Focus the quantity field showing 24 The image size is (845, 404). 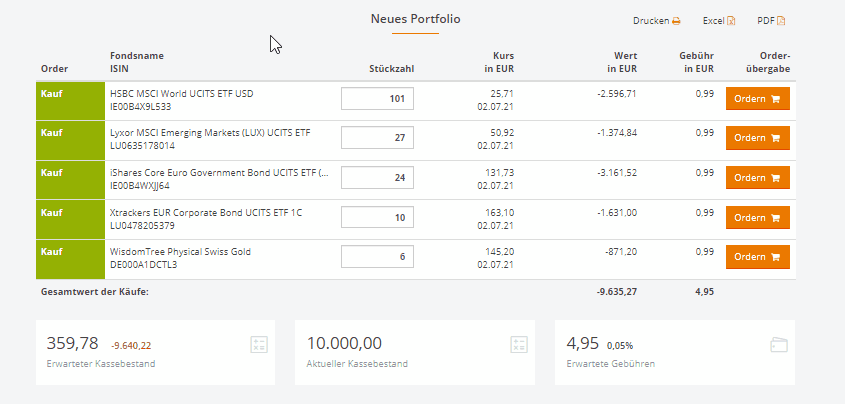pos(377,178)
